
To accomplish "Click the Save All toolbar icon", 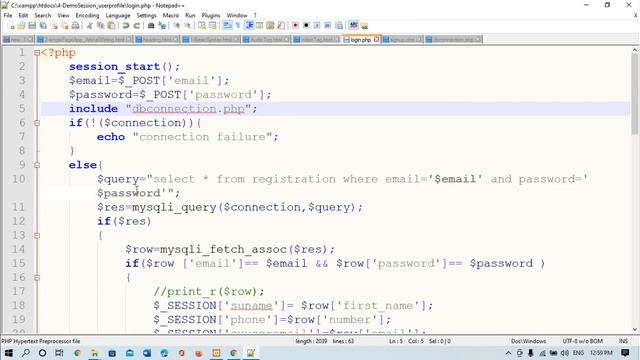I will (43, 26).
